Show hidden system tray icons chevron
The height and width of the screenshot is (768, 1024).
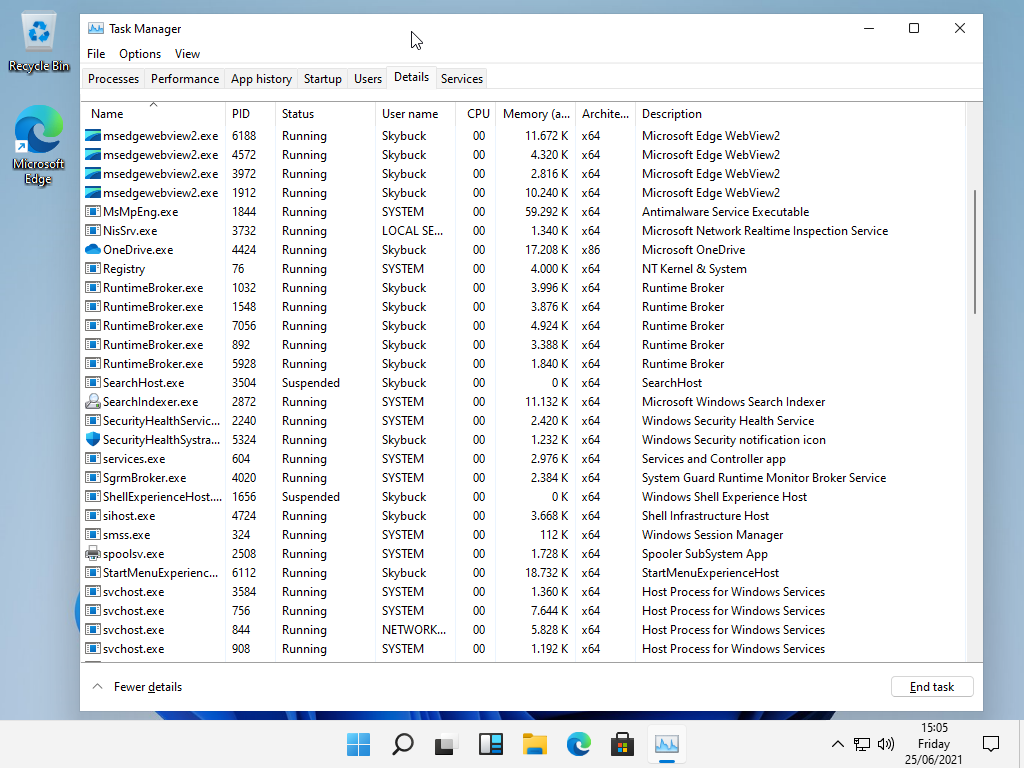(x=838, y=744)
